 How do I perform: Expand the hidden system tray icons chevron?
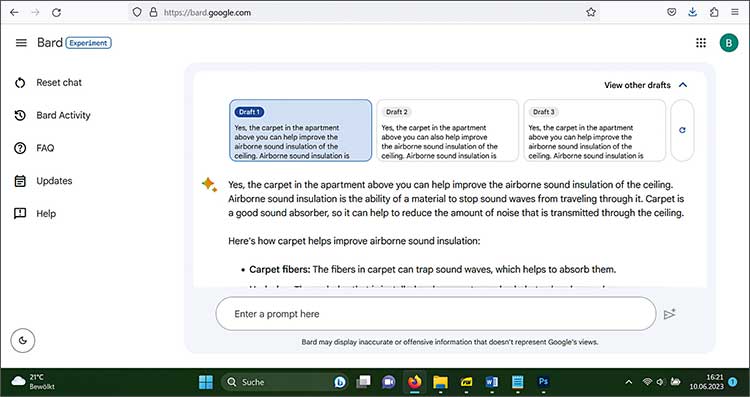coord(629,382)
